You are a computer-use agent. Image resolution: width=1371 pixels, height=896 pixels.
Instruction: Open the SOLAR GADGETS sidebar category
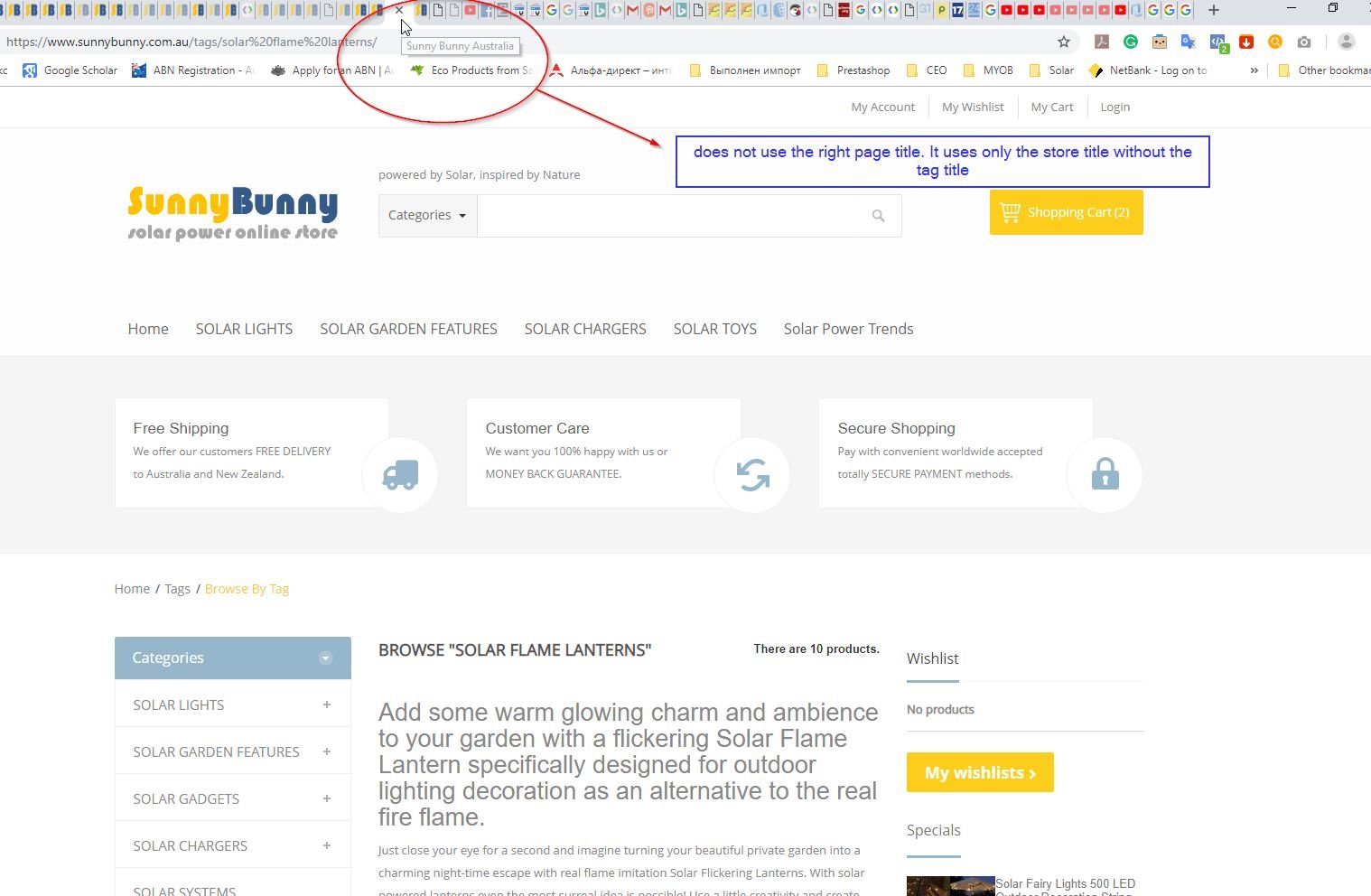186,798
